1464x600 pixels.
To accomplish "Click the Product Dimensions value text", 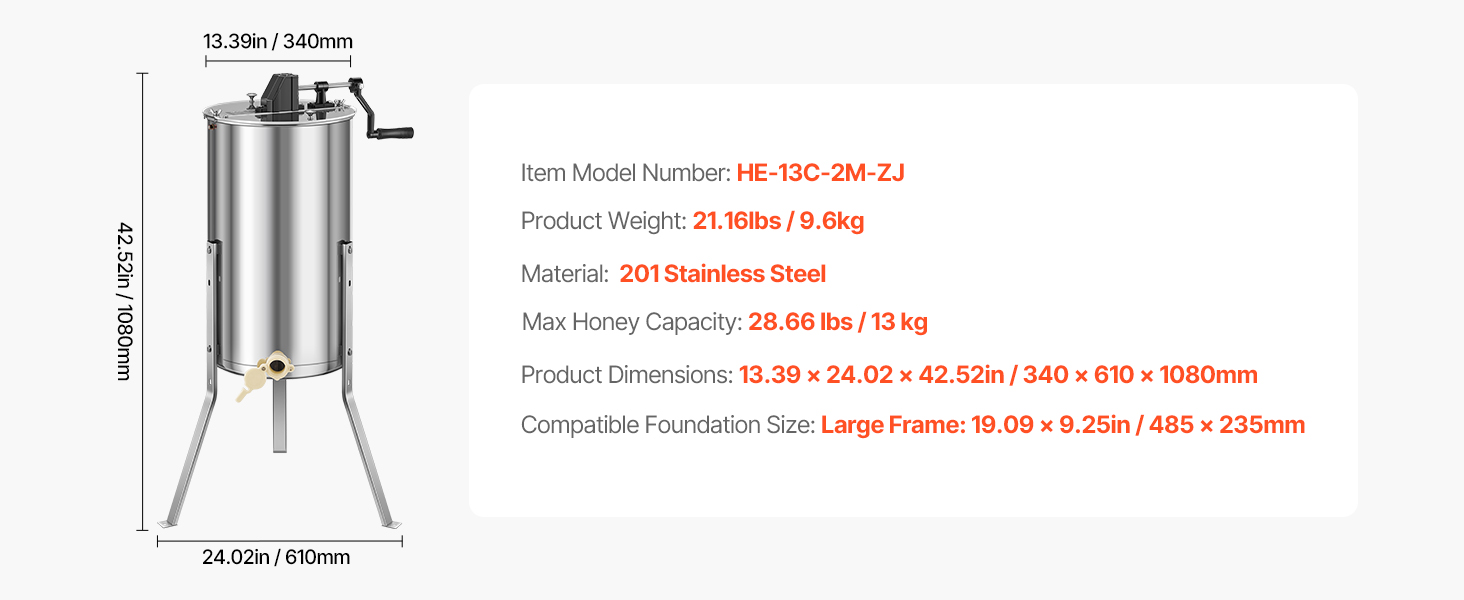I will 998,375.
